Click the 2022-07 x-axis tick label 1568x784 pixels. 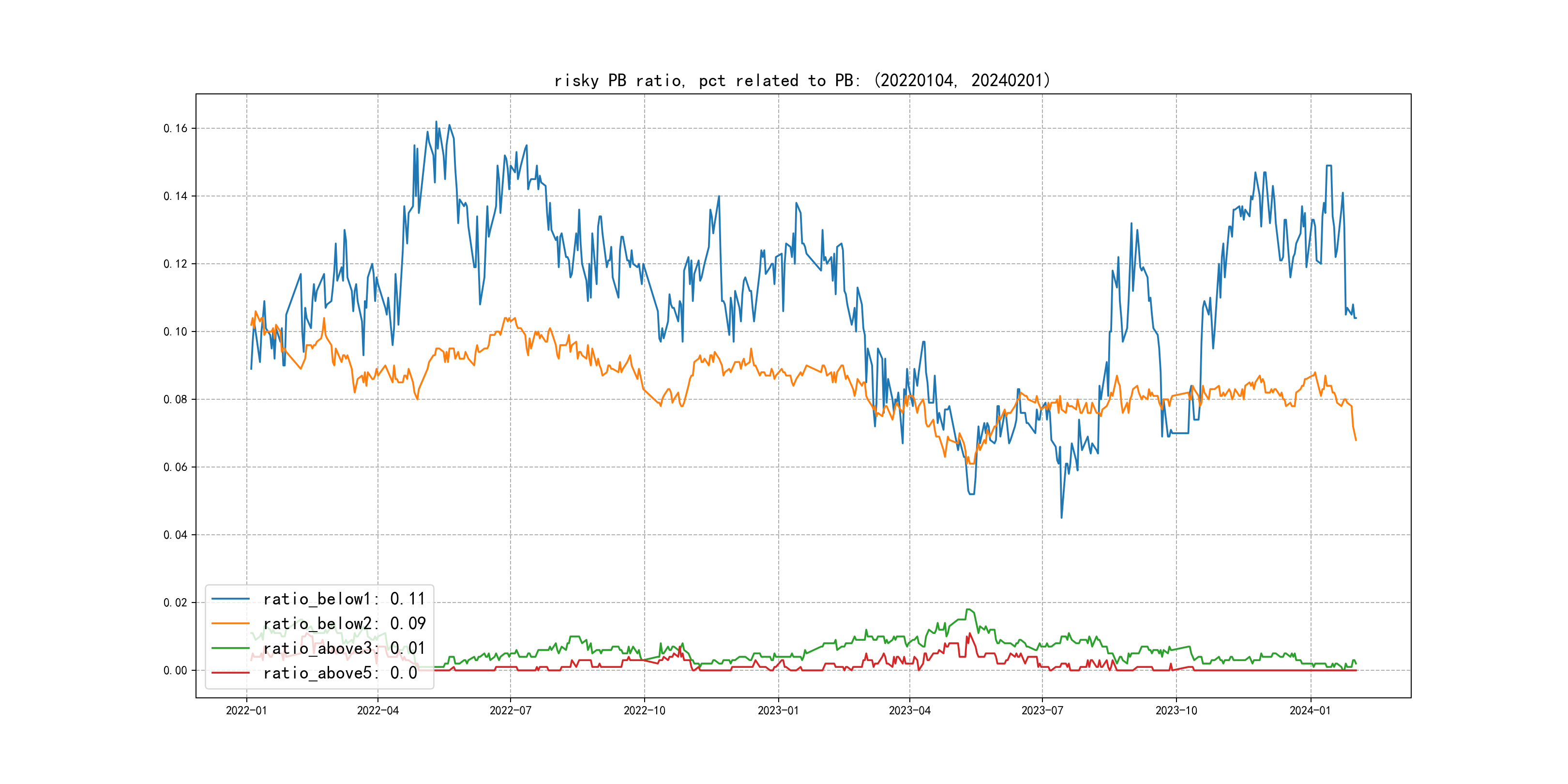pyautogui.click(x=511, y=710)
